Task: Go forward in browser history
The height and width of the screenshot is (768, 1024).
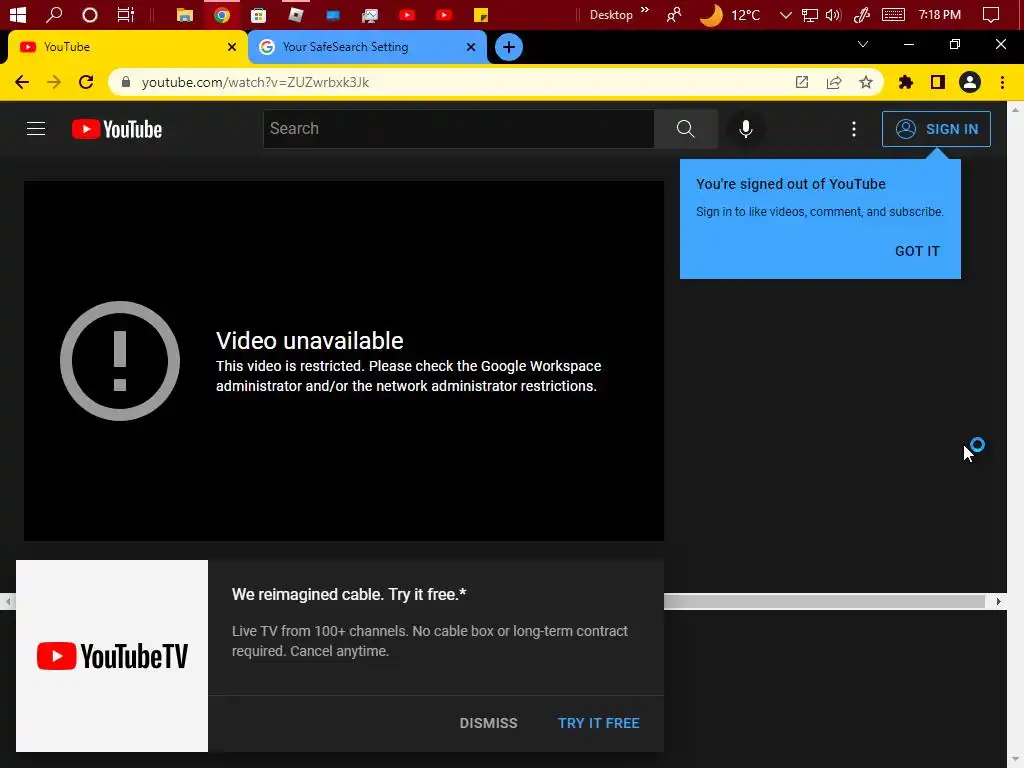Action: tap(54, 82)
